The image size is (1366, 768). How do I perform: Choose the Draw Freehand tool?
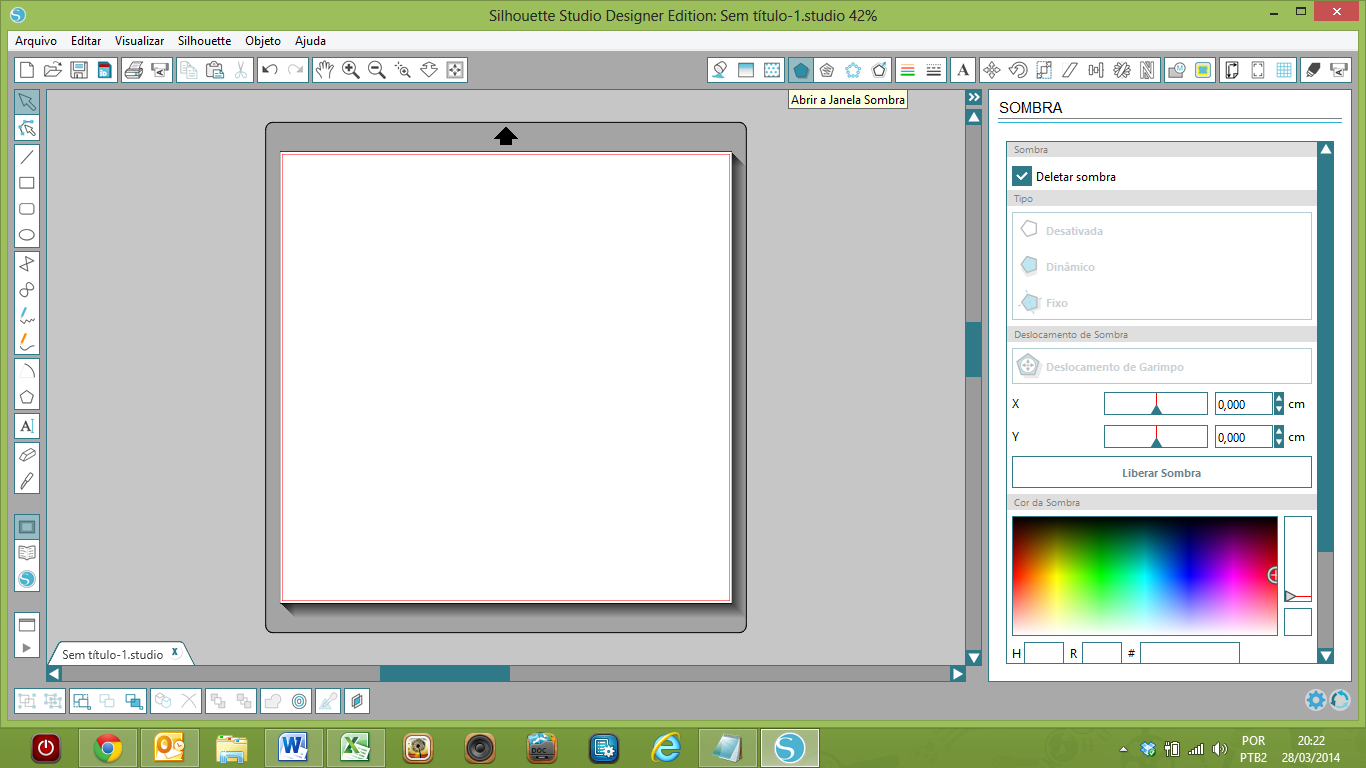click(27, 316)
